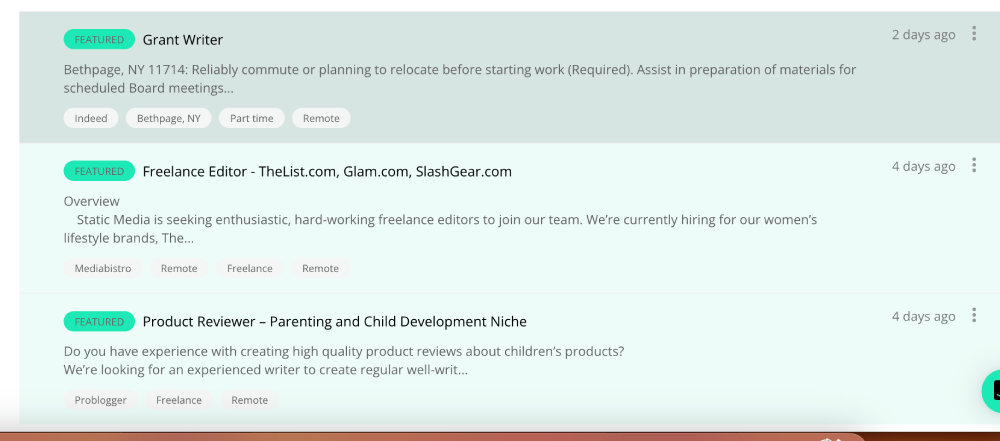Click the FEATURED badge beside Freelance Editor
Viewport: 1000px width, 441px height.
click(99, 171)
